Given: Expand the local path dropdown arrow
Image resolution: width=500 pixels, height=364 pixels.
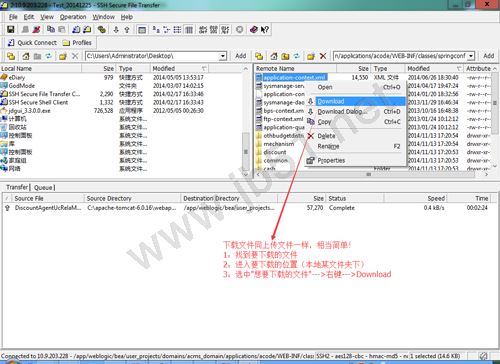Looking at the screenshot, I should [x=223, y=56].
